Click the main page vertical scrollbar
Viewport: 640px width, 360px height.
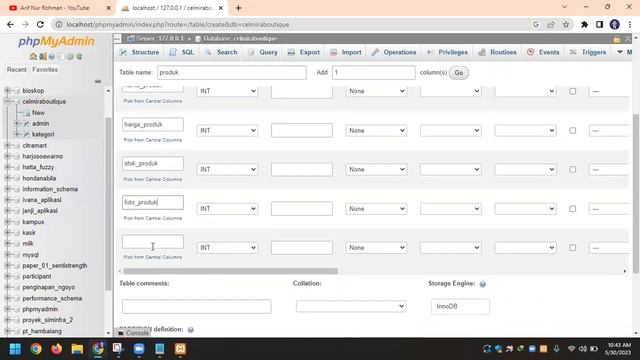(x=636, y=194)
